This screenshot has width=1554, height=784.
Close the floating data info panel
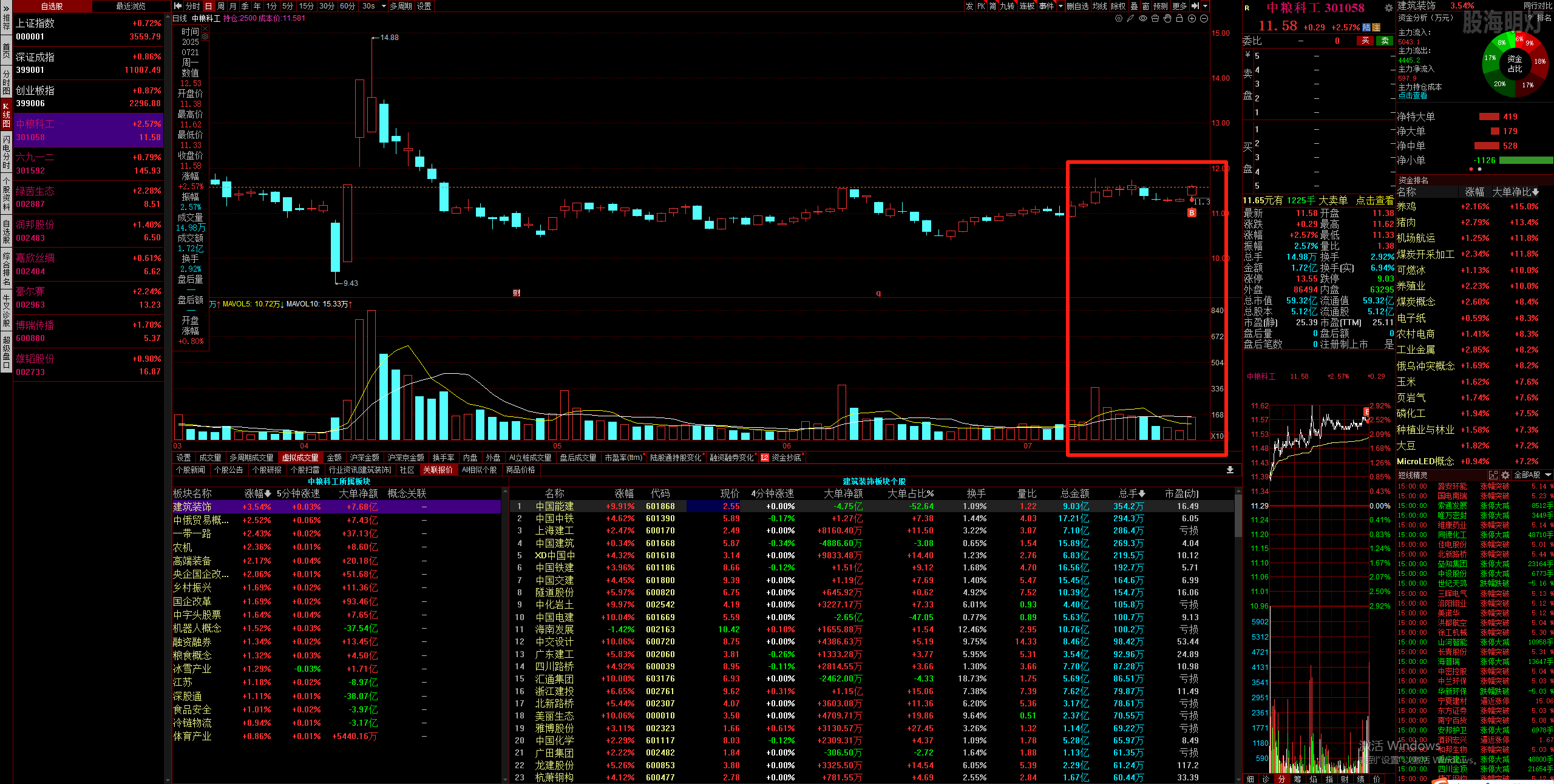click(205, 29)
